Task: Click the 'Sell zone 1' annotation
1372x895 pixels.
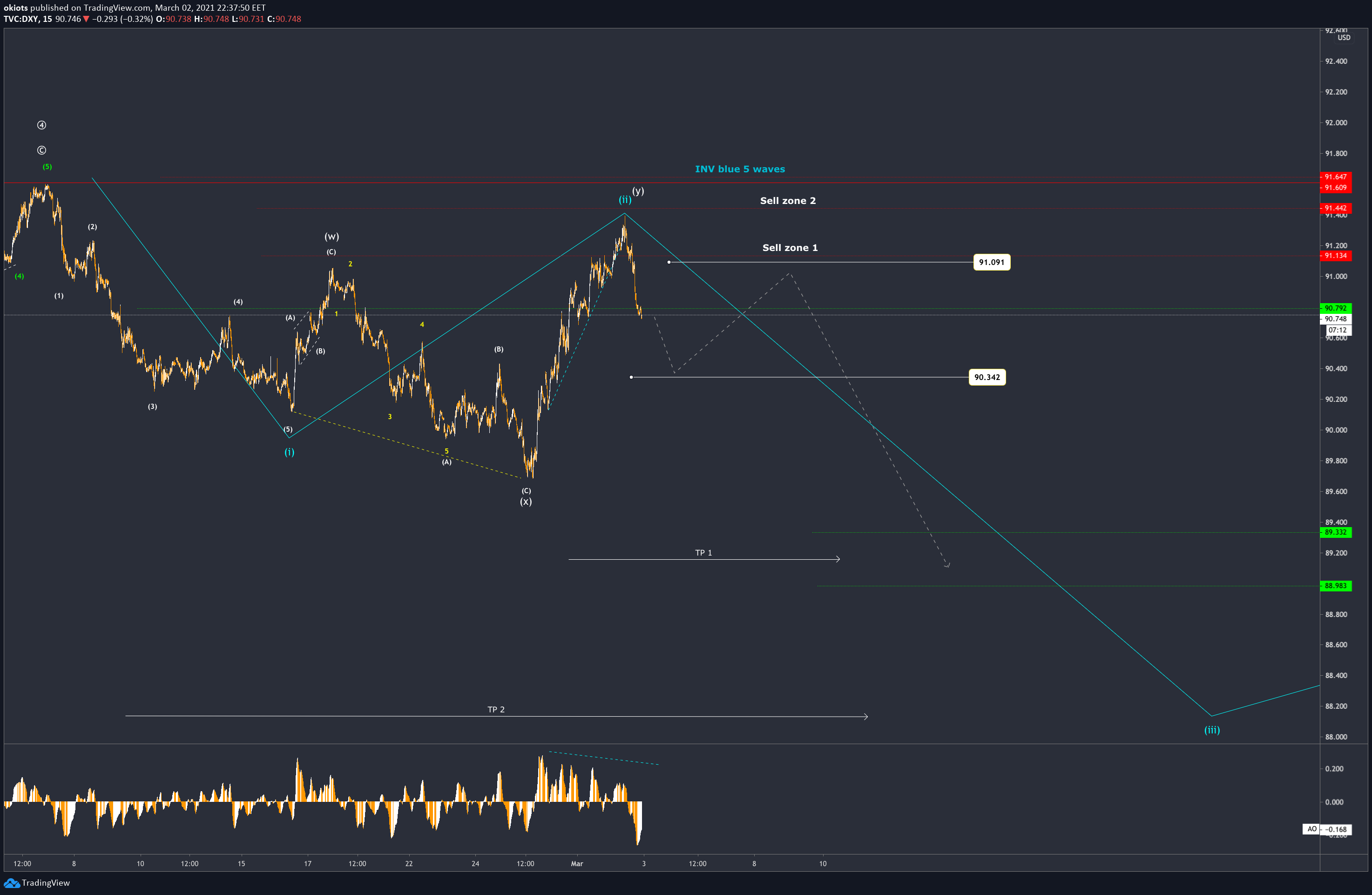Action: [x=790, y=247]
